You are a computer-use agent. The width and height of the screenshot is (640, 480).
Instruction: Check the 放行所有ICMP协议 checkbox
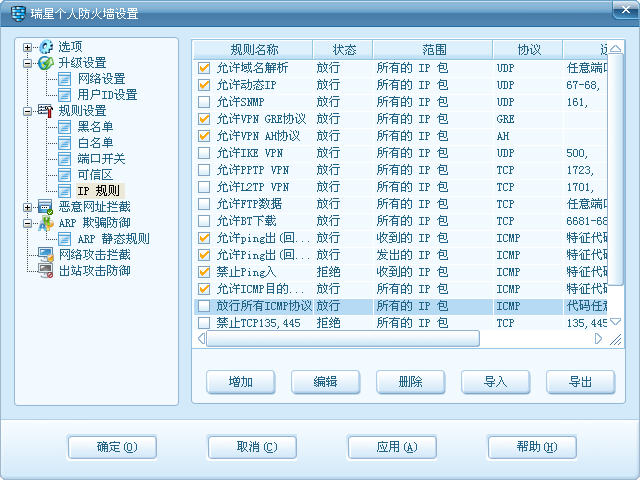point(204,306)
